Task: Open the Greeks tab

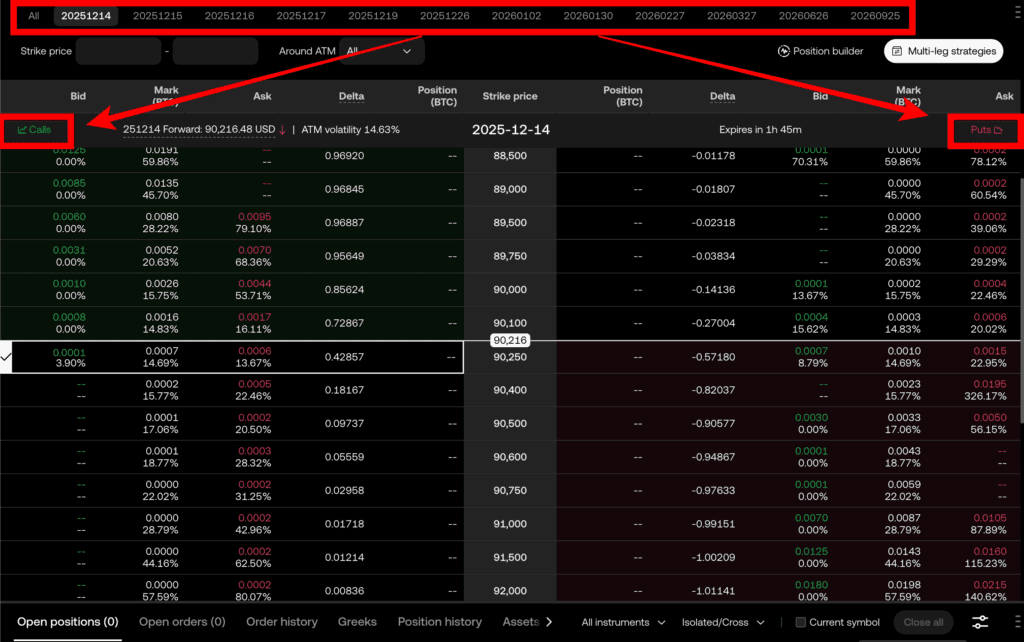Action: pyautogui.click(x=357, y=622)
